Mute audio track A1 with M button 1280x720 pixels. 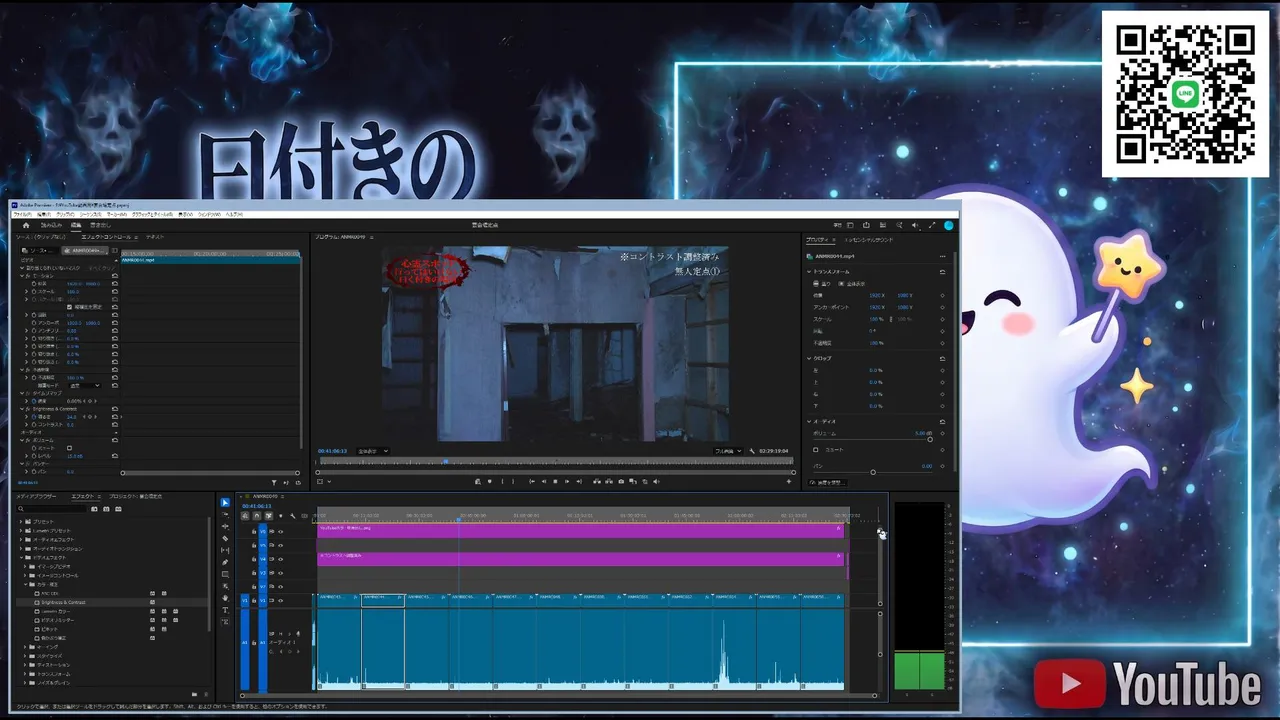point(280,633)
